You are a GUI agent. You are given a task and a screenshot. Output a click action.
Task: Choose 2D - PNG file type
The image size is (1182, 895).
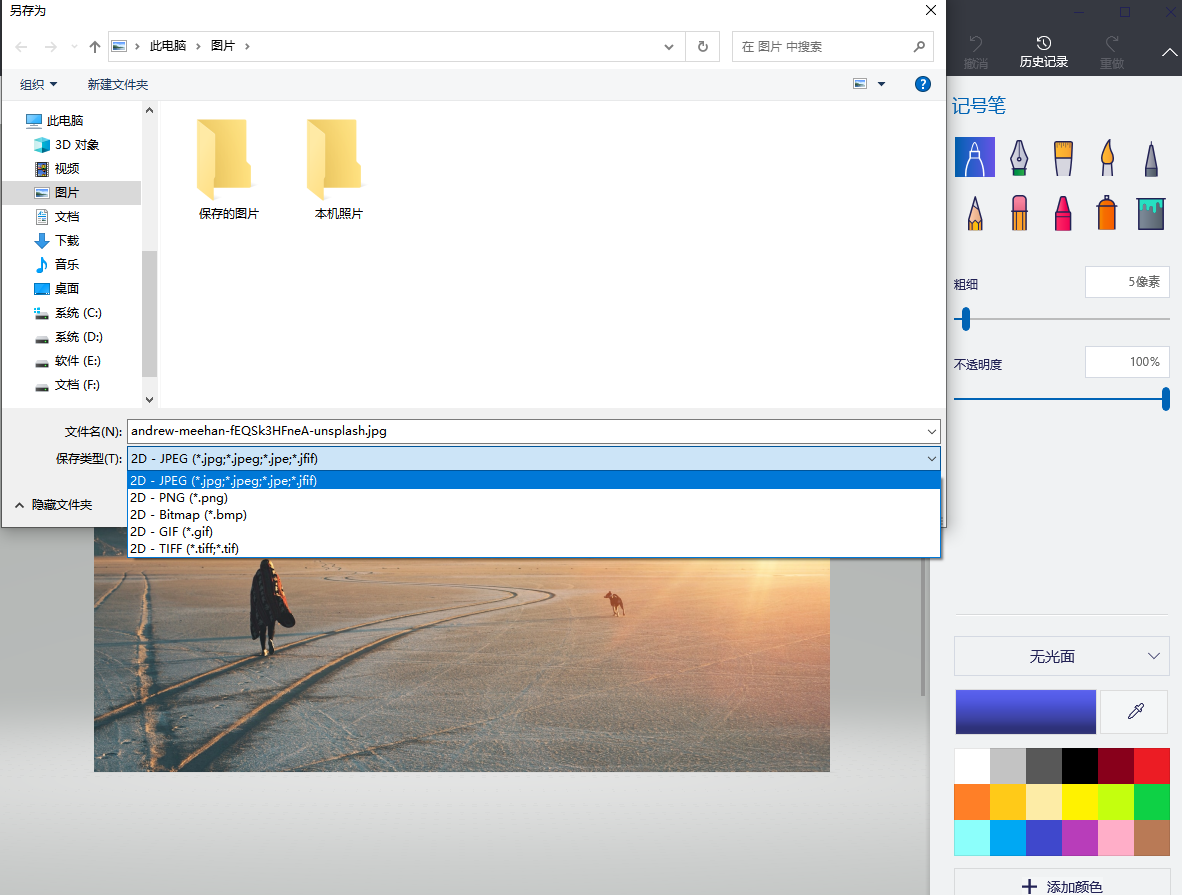click(534, 498)
